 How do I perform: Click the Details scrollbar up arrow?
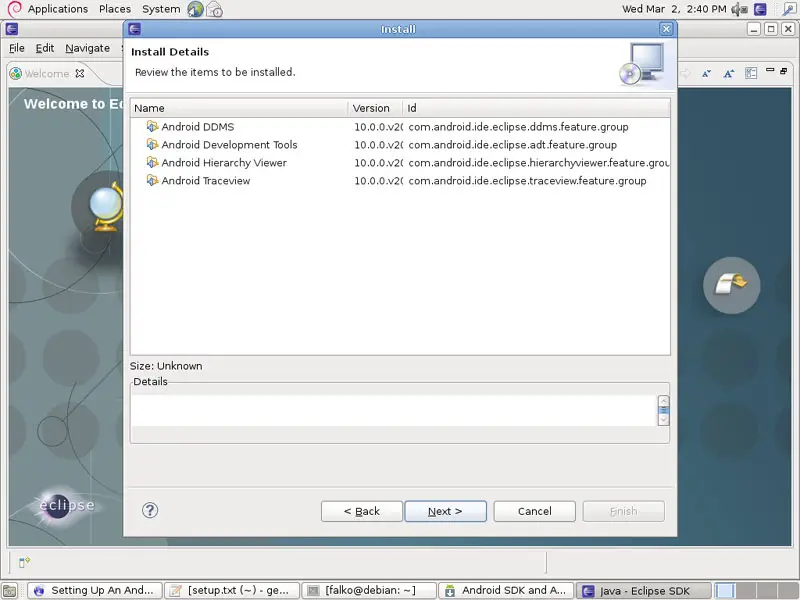[x=663, y=401]
